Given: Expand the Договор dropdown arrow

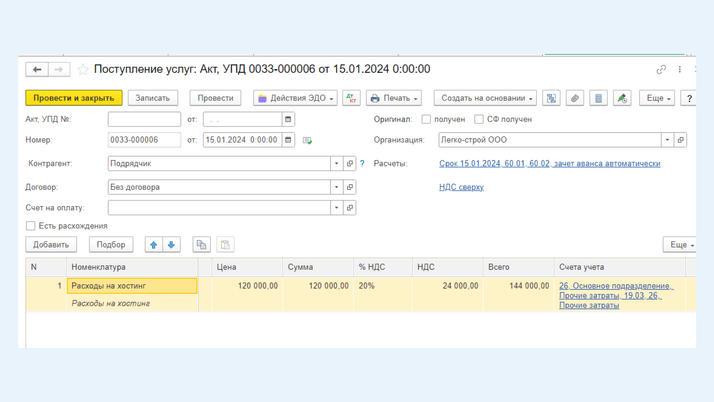Looking at the screenshot, I should 336,187.
